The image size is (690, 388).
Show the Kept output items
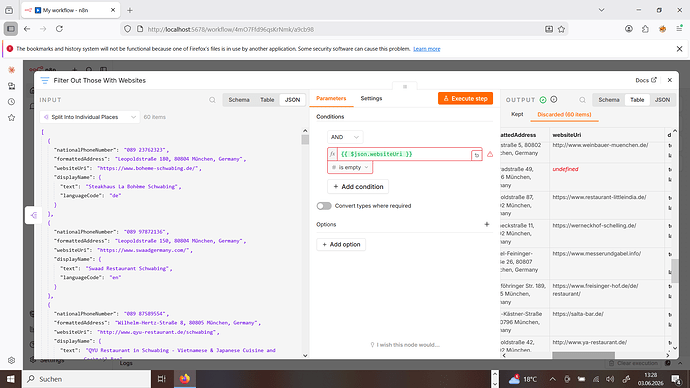517,114
